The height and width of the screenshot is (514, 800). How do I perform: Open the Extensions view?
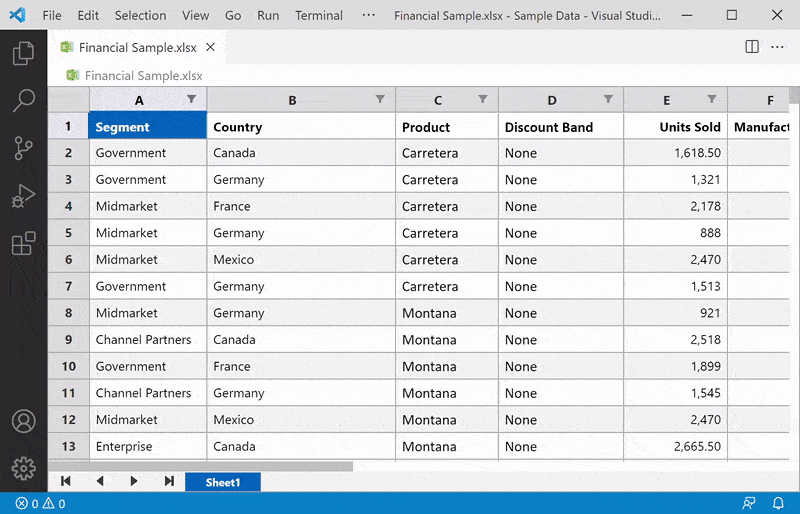tap(23, 243)
